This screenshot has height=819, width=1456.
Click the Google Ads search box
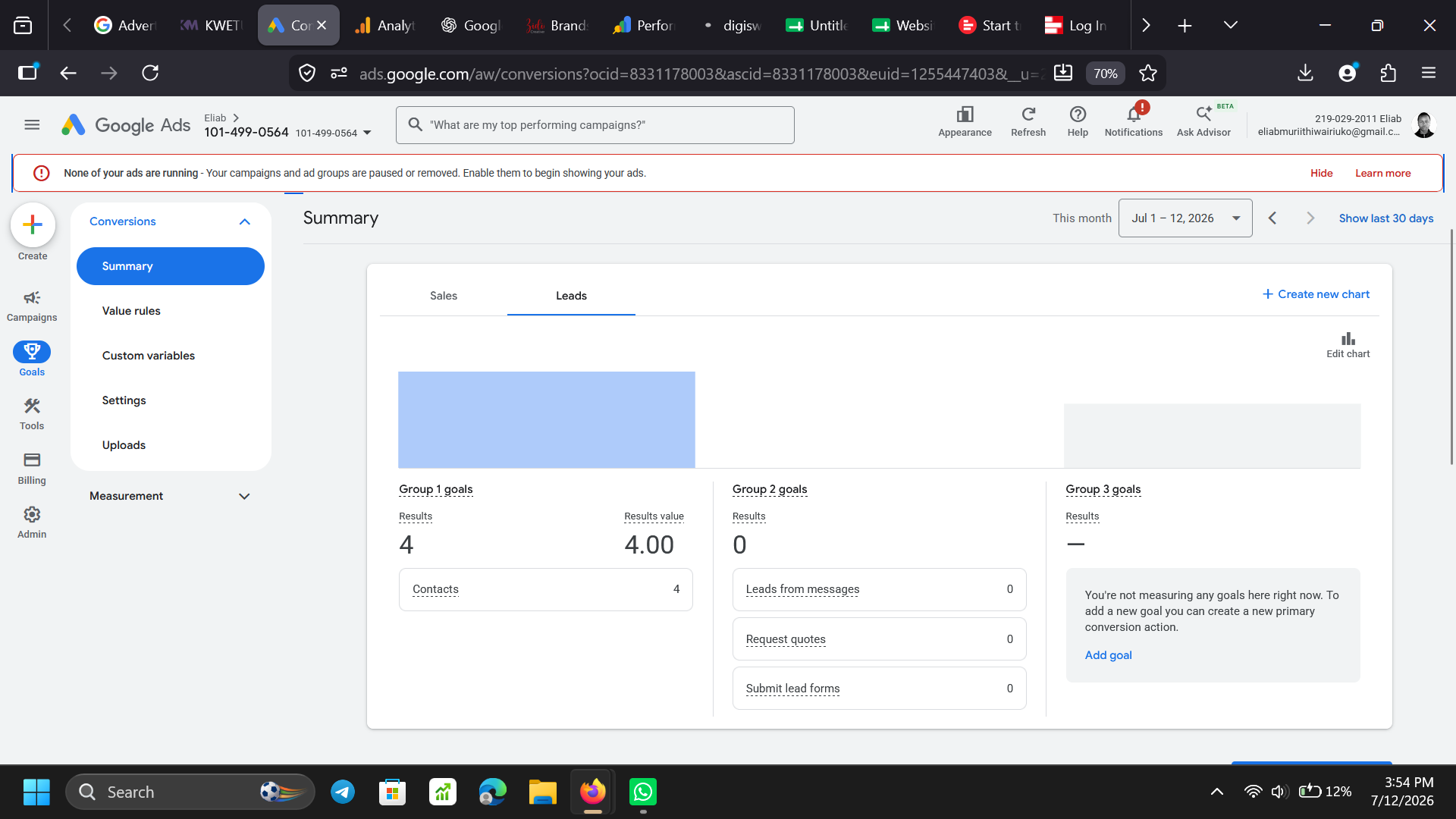click(x=595, y=125)
